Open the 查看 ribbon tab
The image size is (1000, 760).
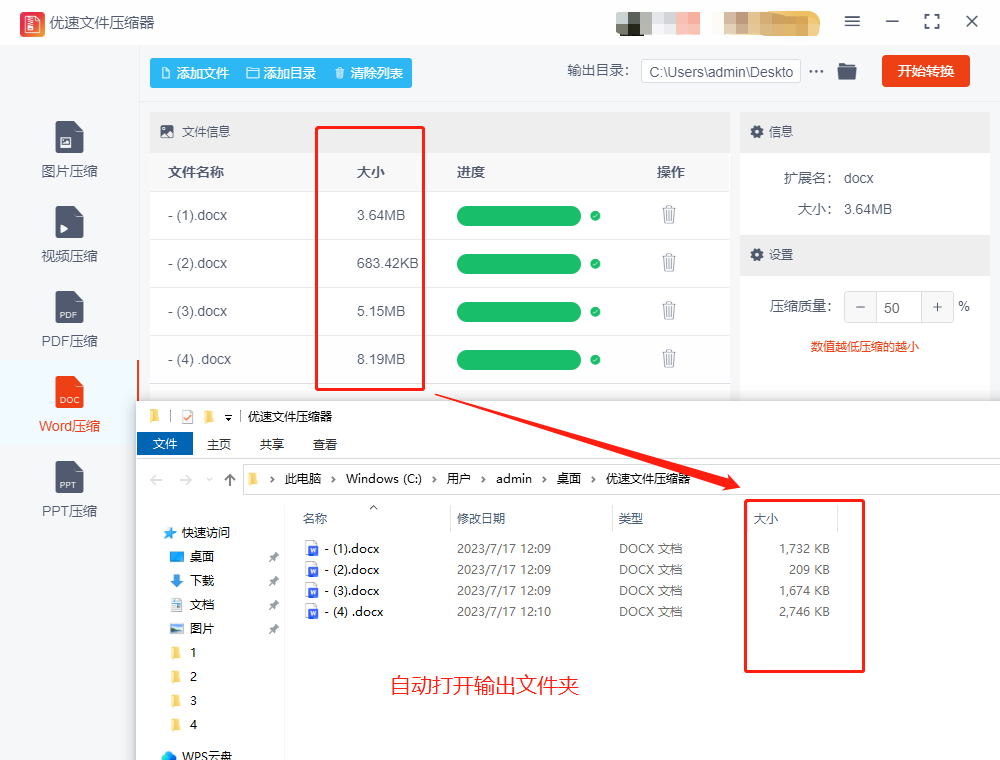pyautogui.click(x=325, y=444)
